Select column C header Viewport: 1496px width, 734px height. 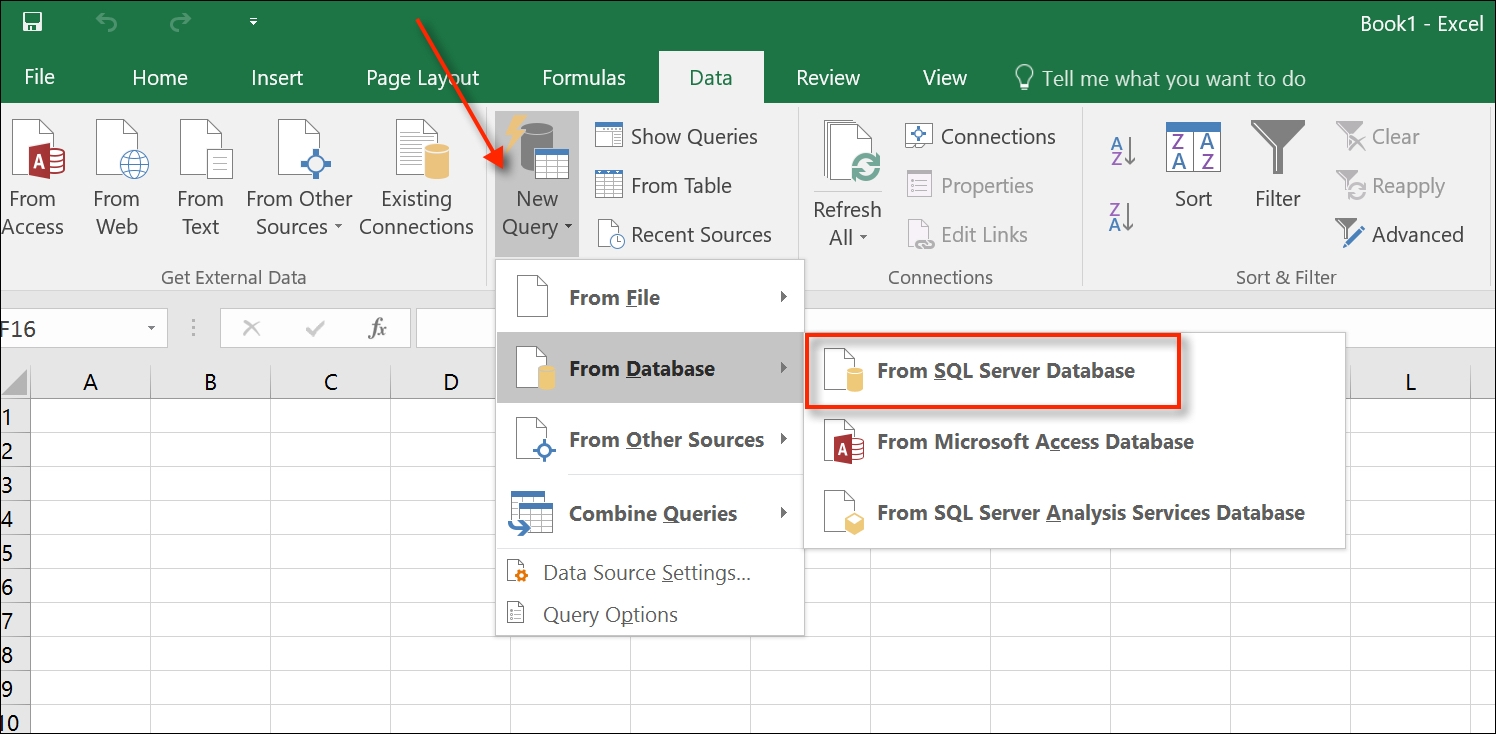click(x=330, y=382)
